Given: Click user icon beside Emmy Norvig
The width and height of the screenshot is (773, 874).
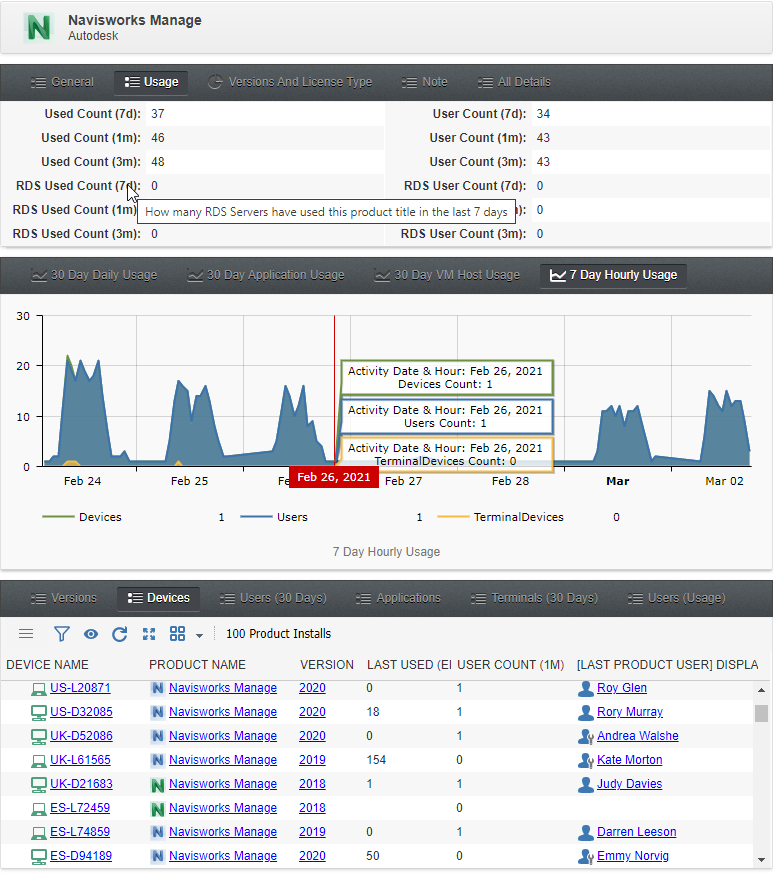Looking at the screenshot, I should point(586,856).
